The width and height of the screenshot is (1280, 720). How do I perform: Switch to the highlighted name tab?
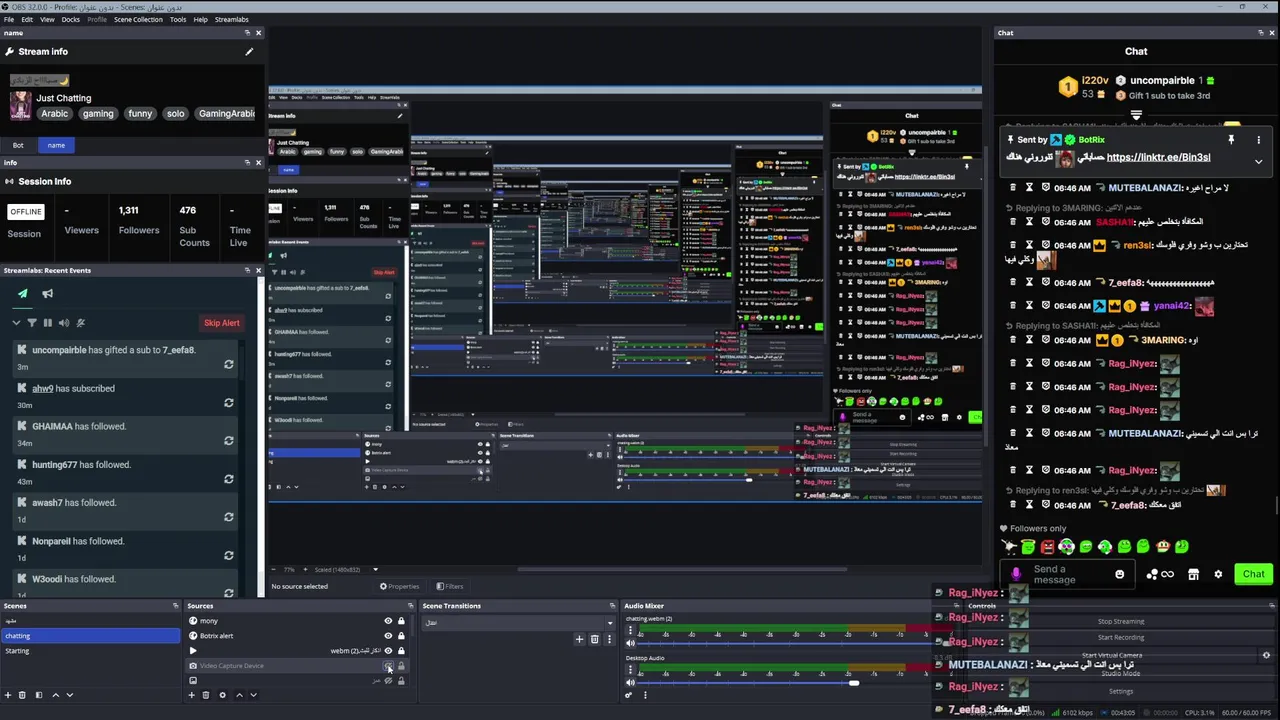(x=56, y=145)
